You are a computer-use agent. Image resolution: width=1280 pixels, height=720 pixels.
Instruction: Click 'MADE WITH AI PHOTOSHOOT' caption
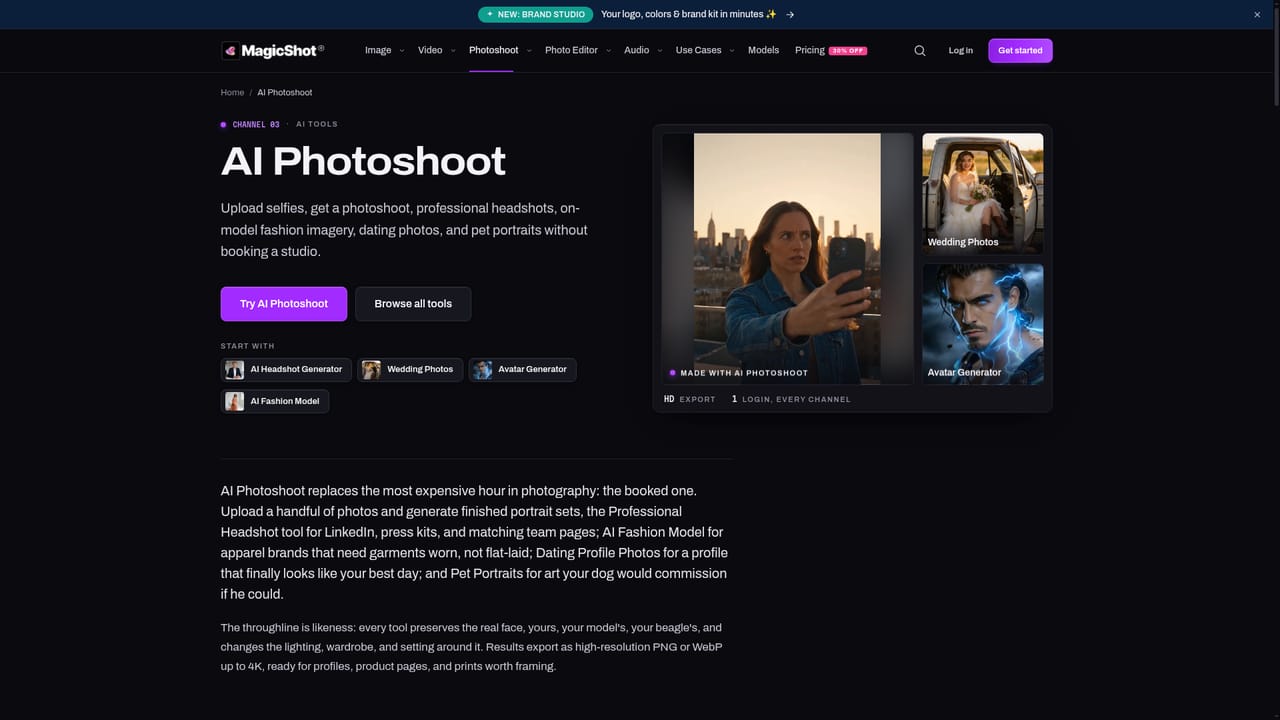coord(744,373)
